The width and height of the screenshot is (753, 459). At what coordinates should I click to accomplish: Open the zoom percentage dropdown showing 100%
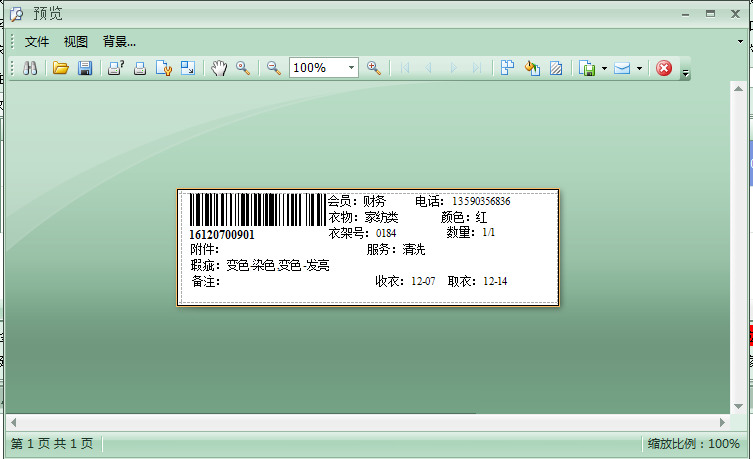coord(352,68)
